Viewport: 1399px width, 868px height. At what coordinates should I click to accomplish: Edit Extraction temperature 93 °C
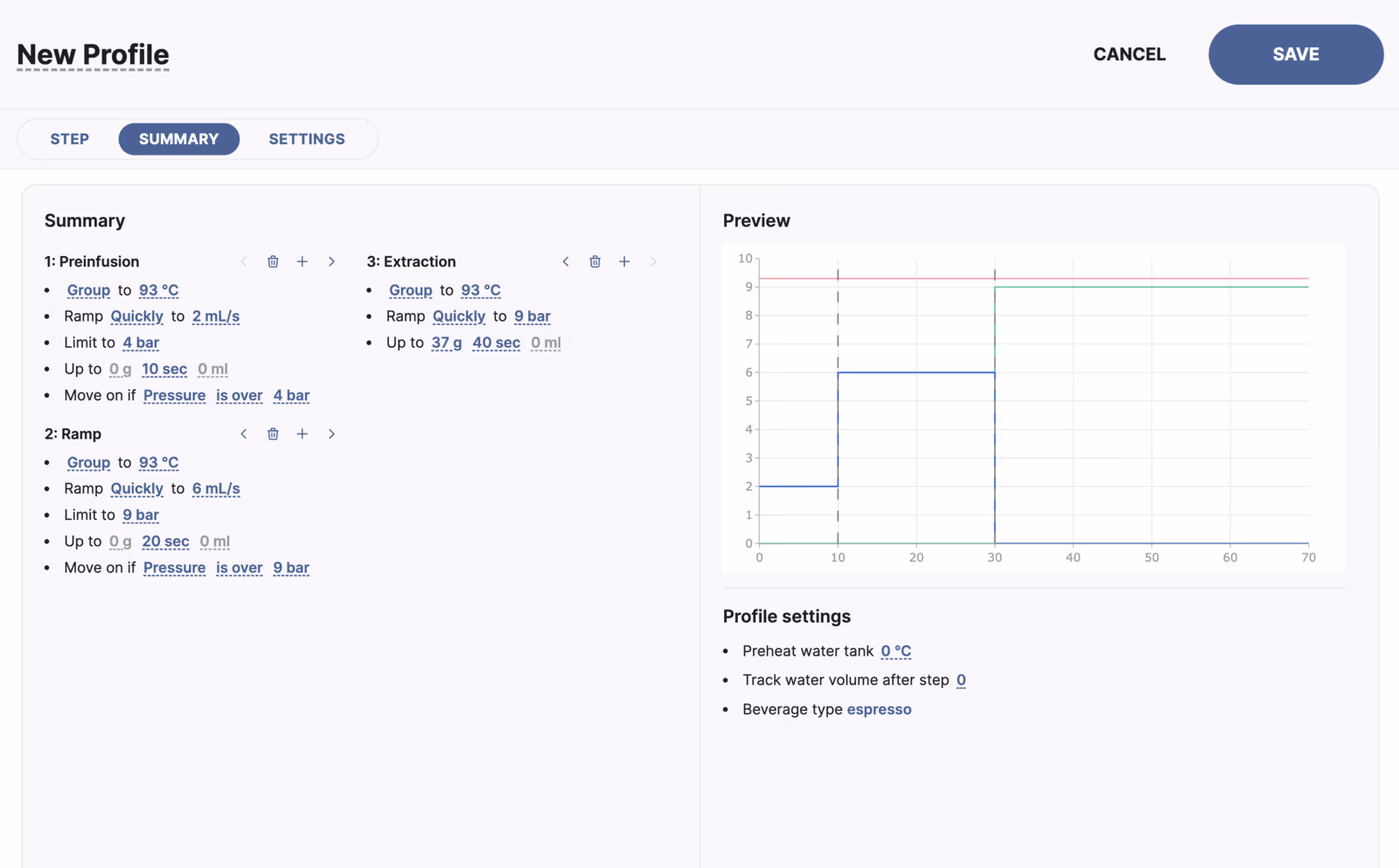pyautogui.click(x=481, y=290)
